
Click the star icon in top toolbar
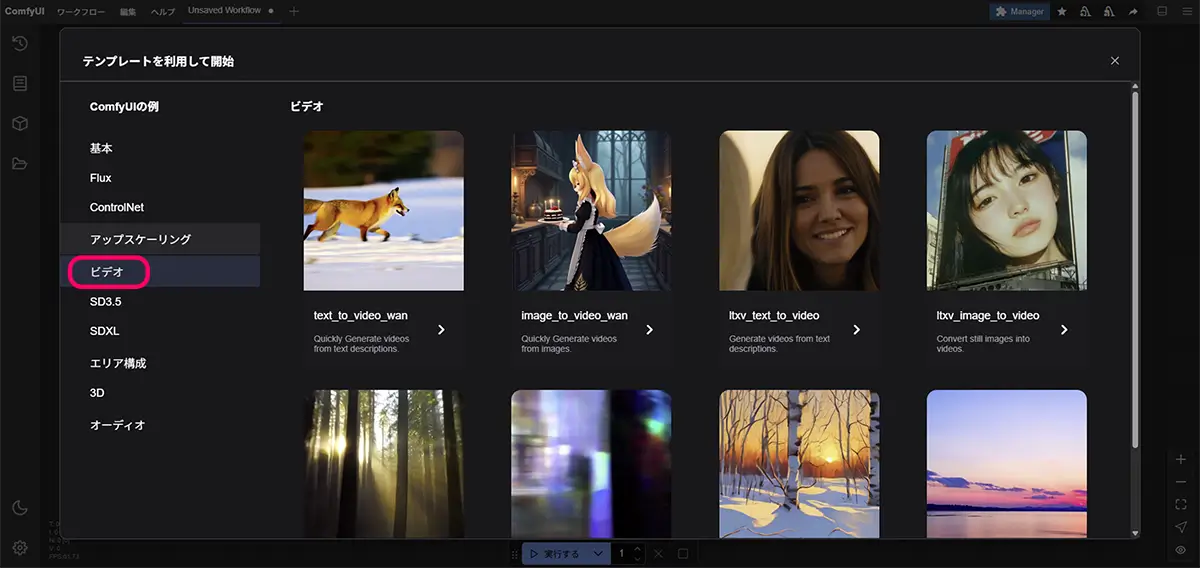[x=1061, y=12]
